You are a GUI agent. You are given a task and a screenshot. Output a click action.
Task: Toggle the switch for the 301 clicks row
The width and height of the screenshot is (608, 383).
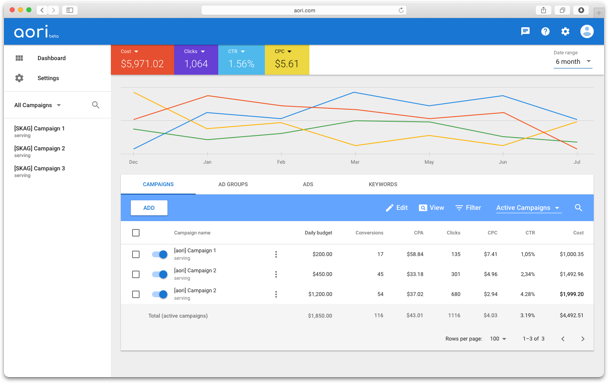pos(159,274)
